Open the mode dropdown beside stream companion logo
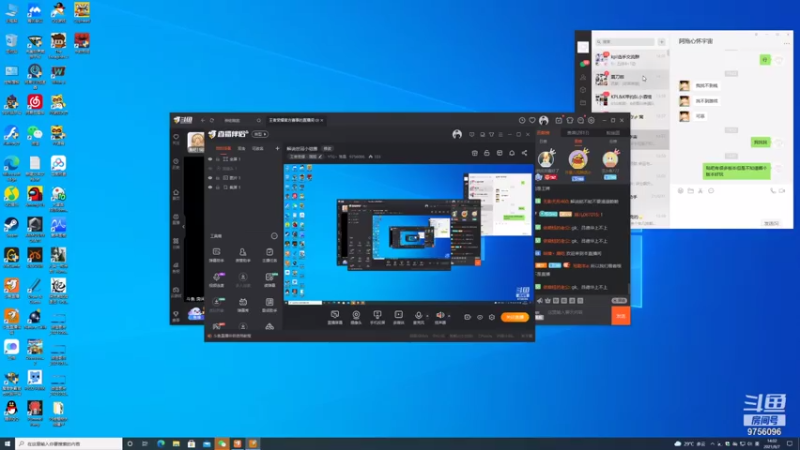The image size is (800, 450). click(x=260, y=134)
